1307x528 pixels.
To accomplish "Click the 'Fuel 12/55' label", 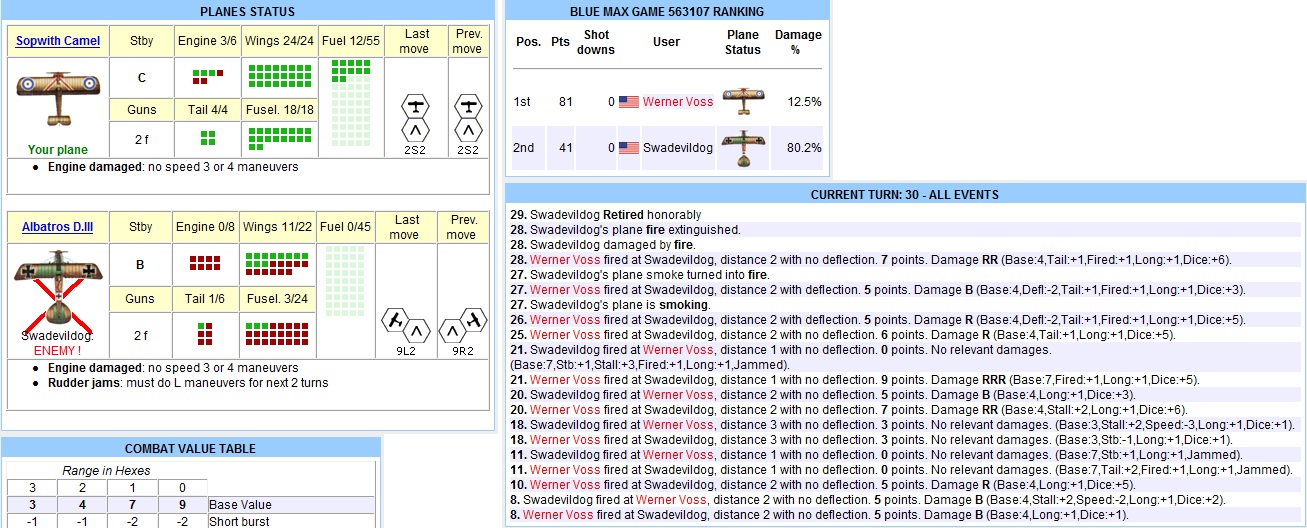I will (351, 41).
